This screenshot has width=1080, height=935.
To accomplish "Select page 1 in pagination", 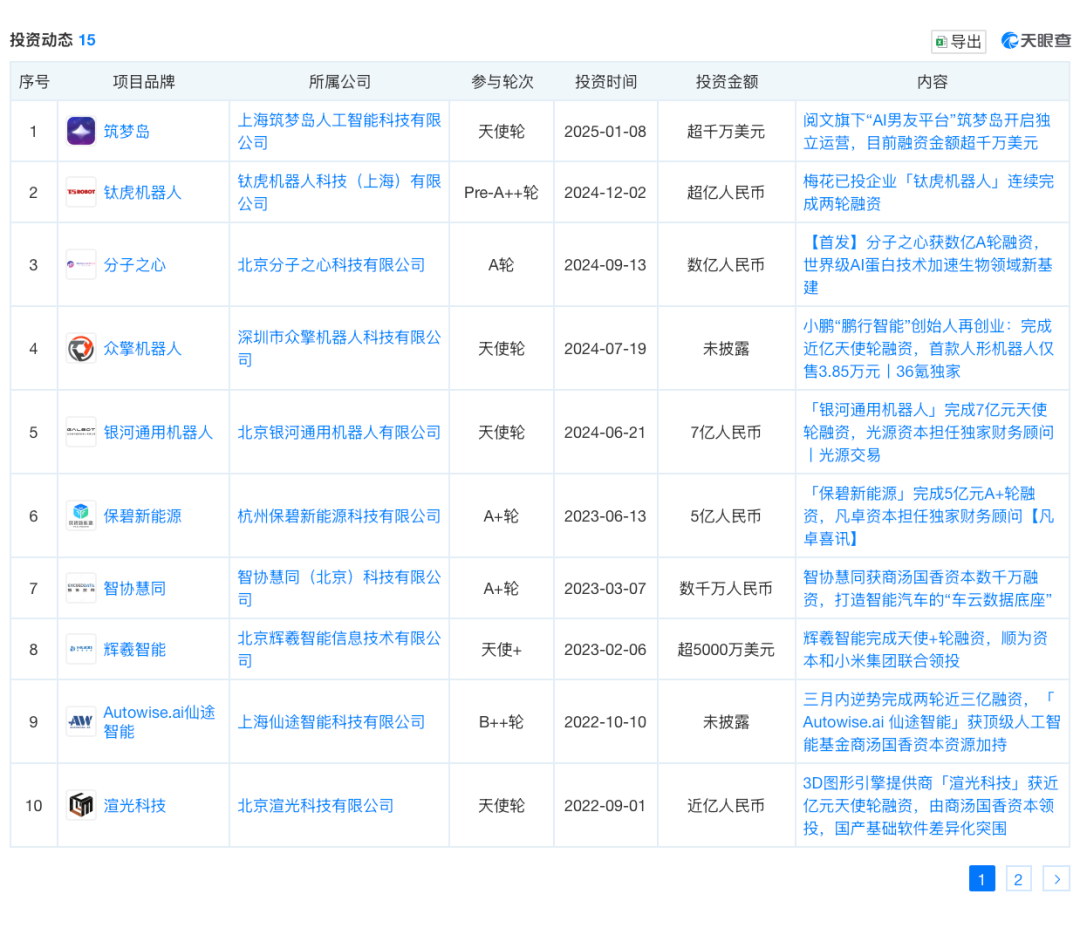I will tap(982, 878).
